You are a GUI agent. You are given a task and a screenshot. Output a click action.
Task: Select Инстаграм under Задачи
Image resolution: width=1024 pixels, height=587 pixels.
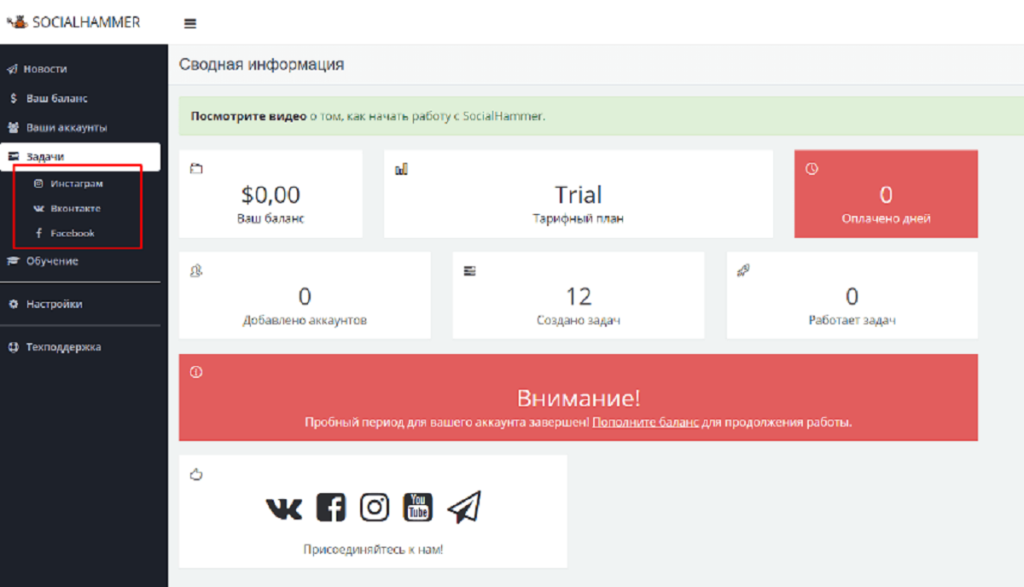coord(76,184)
